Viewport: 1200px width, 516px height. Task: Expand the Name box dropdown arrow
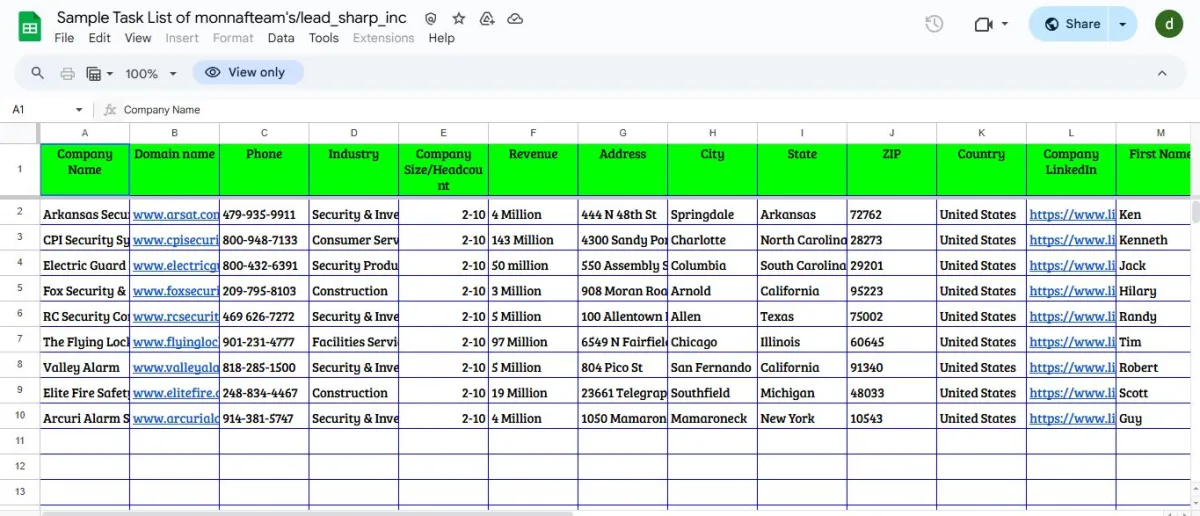pos(79,110)
